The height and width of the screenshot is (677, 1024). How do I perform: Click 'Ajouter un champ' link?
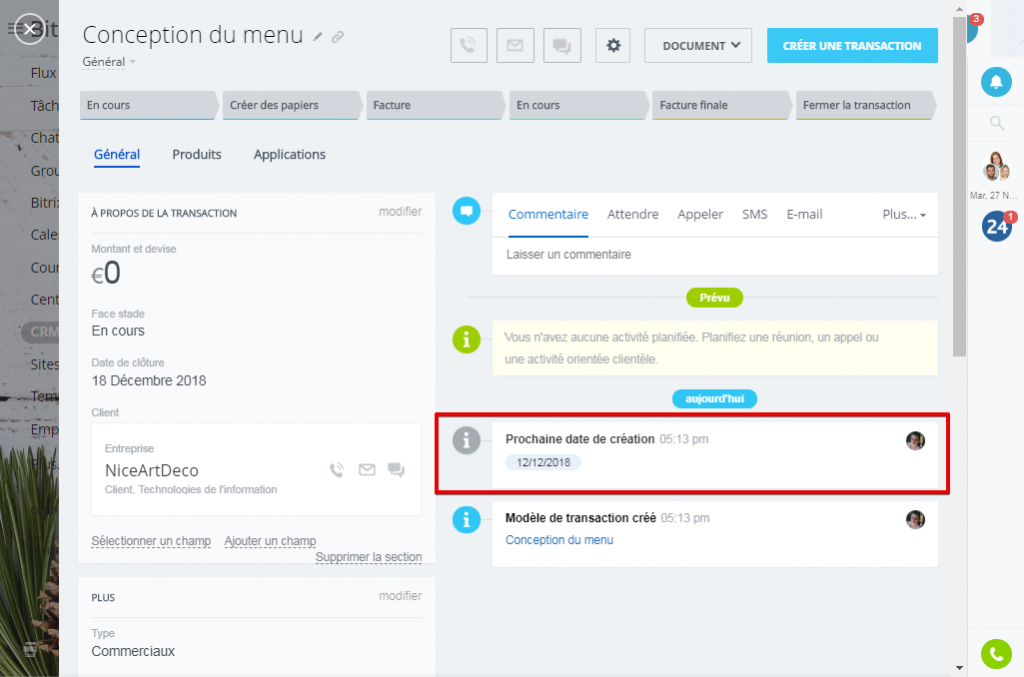click(270, 541)
